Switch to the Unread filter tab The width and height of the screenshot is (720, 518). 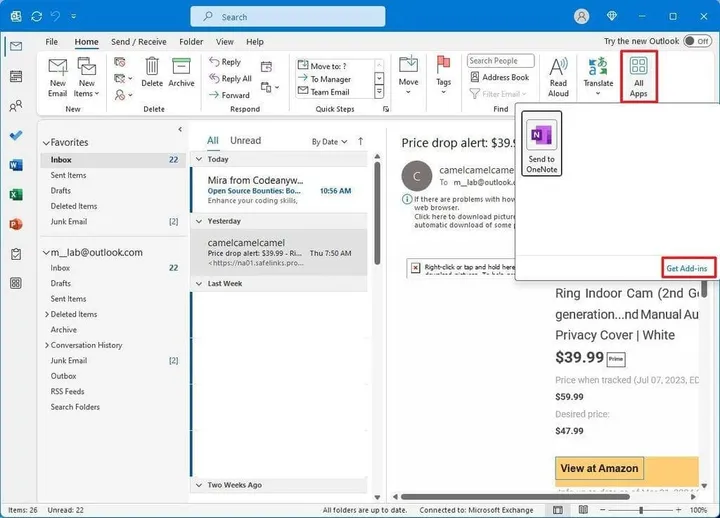(x=245, y=141)
